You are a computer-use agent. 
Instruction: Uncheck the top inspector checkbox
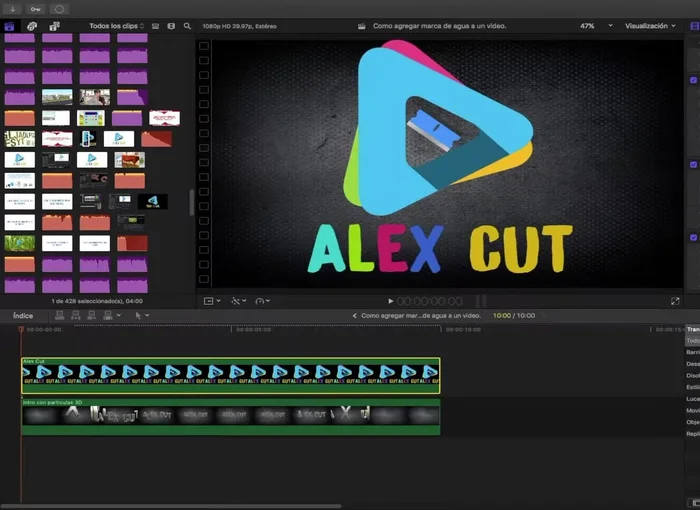click(x=693, y=80)
